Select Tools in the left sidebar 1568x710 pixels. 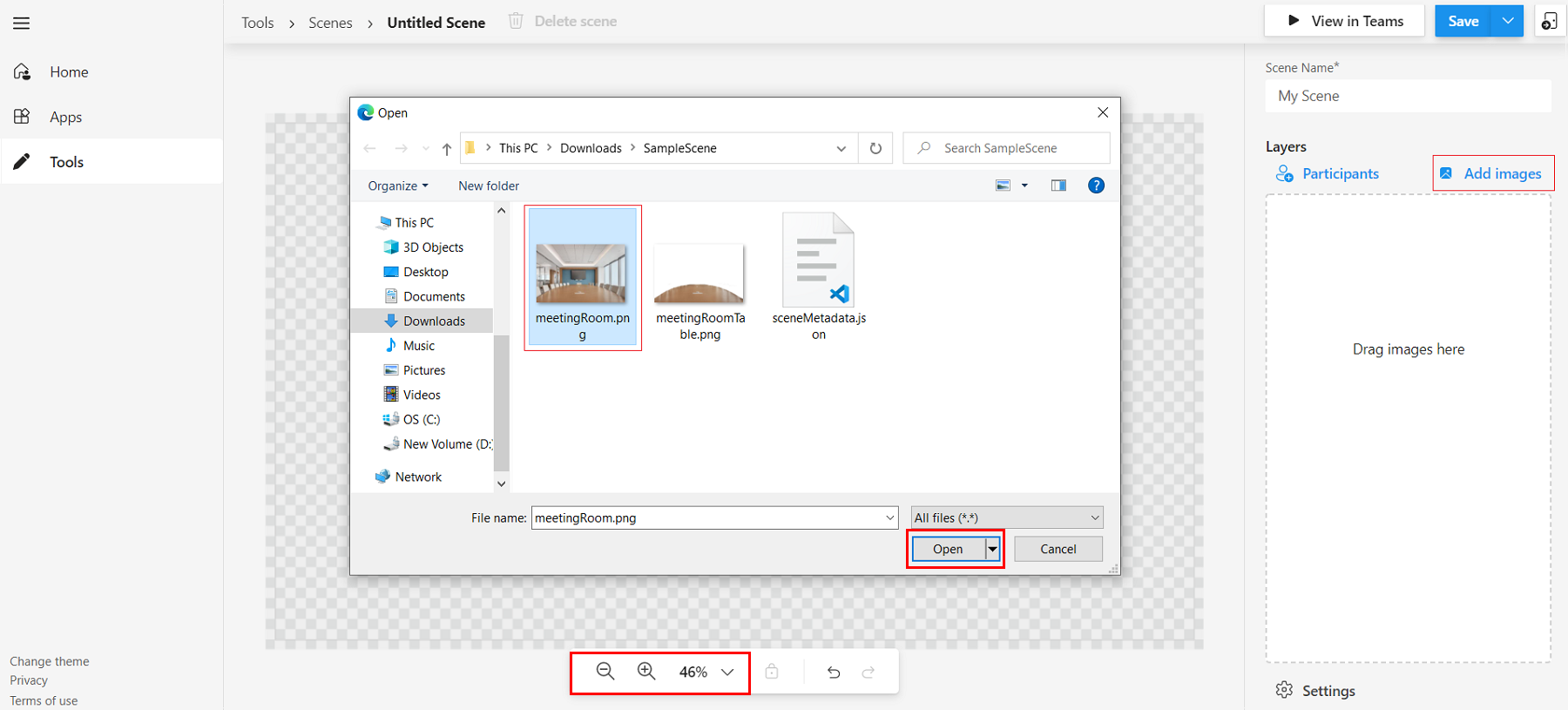(x=67, y=162)
